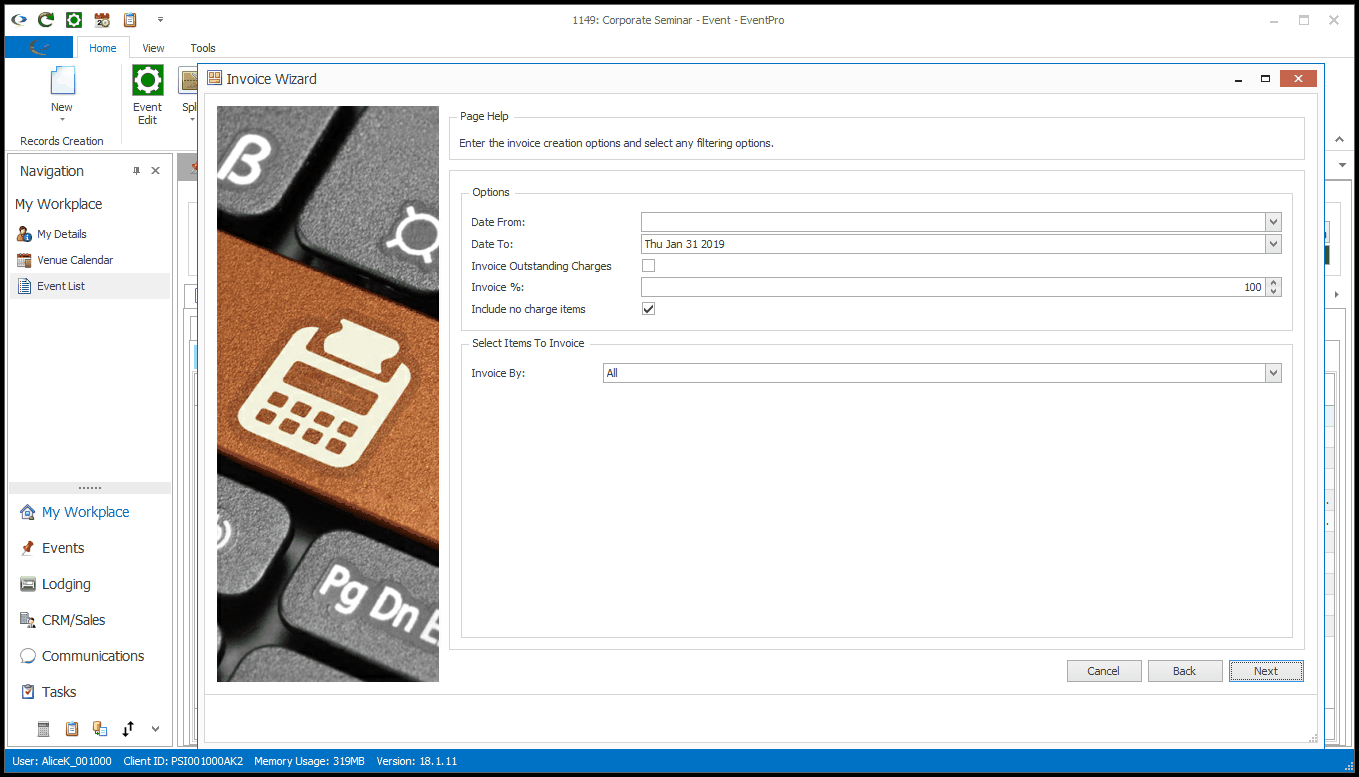Screen dimensions: 1359x777
Task: Click the My Details person icon
Action: (24, 234)
